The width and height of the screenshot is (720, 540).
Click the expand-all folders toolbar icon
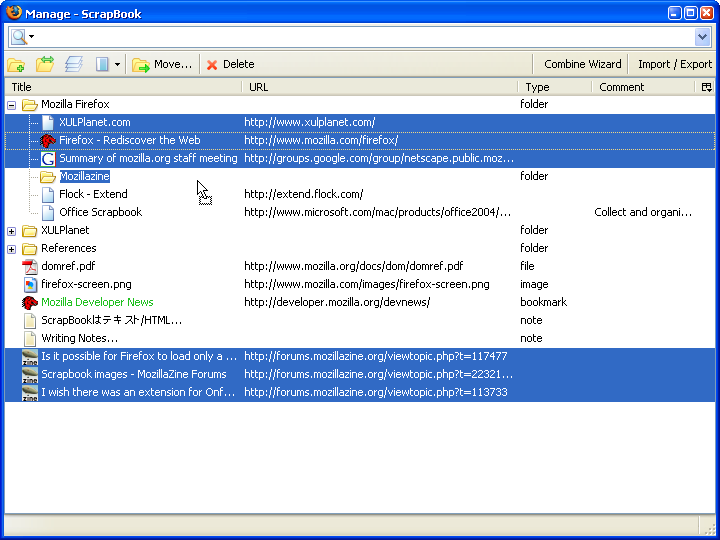pos(45,64)
